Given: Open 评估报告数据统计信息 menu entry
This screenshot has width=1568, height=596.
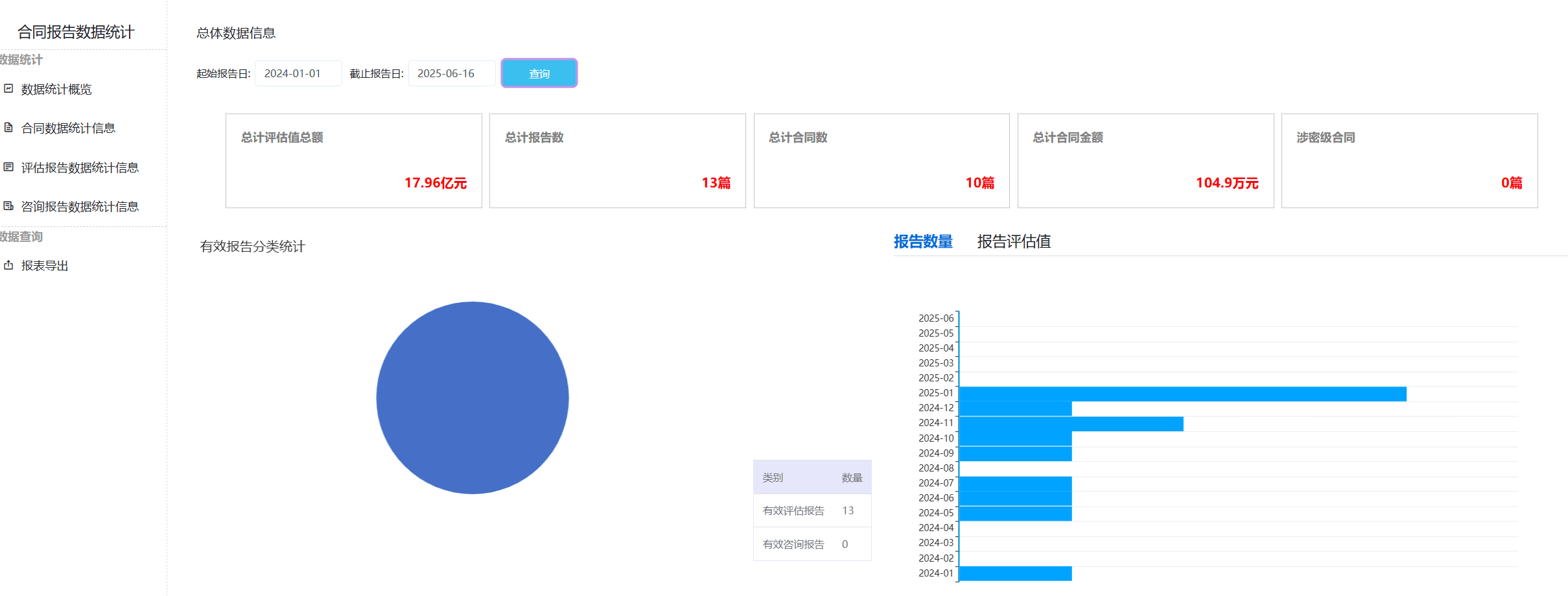Looking at the screenshot, I should point(80,168).
